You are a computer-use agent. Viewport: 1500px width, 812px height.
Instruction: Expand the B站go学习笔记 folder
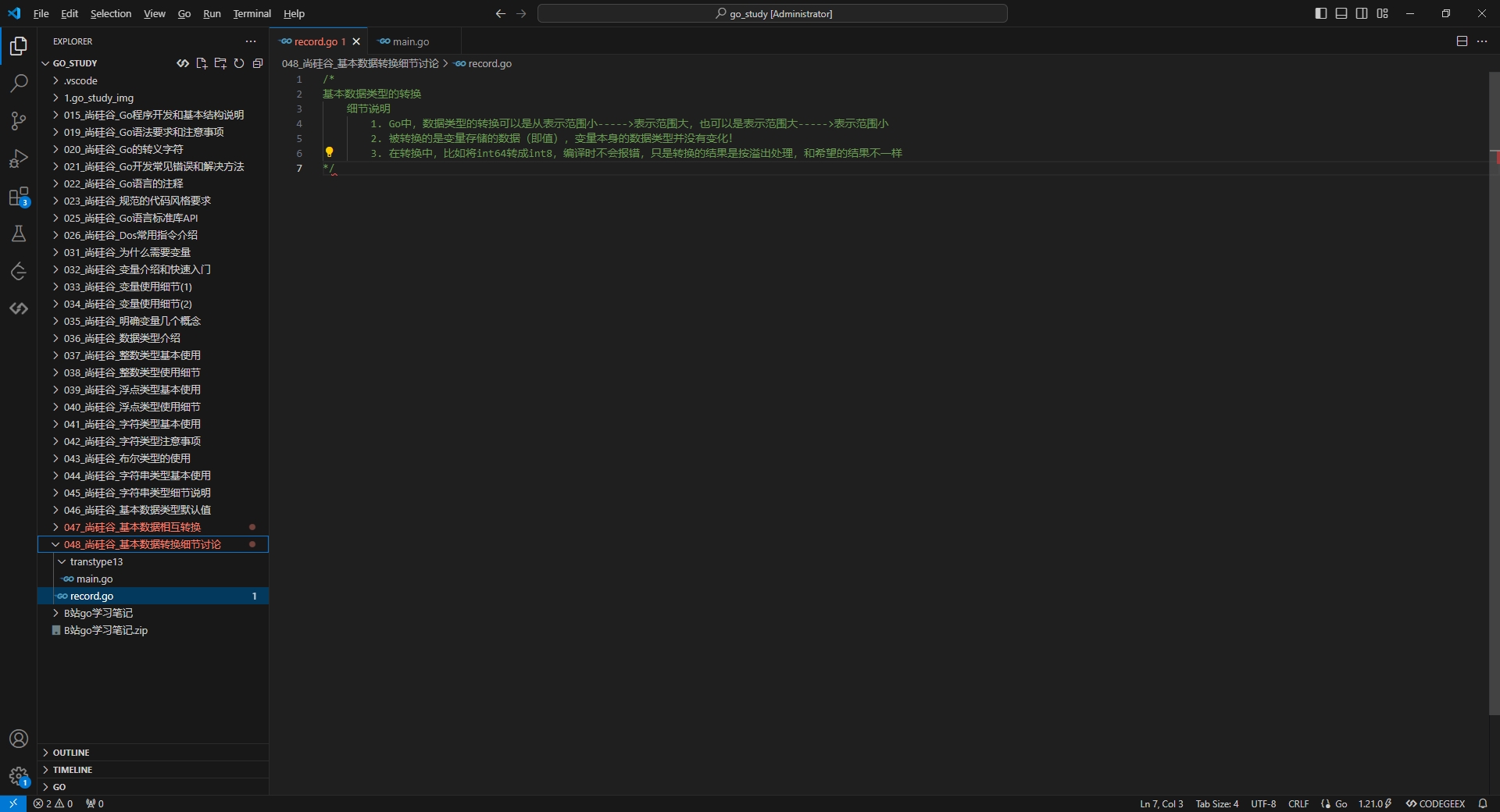153,613
